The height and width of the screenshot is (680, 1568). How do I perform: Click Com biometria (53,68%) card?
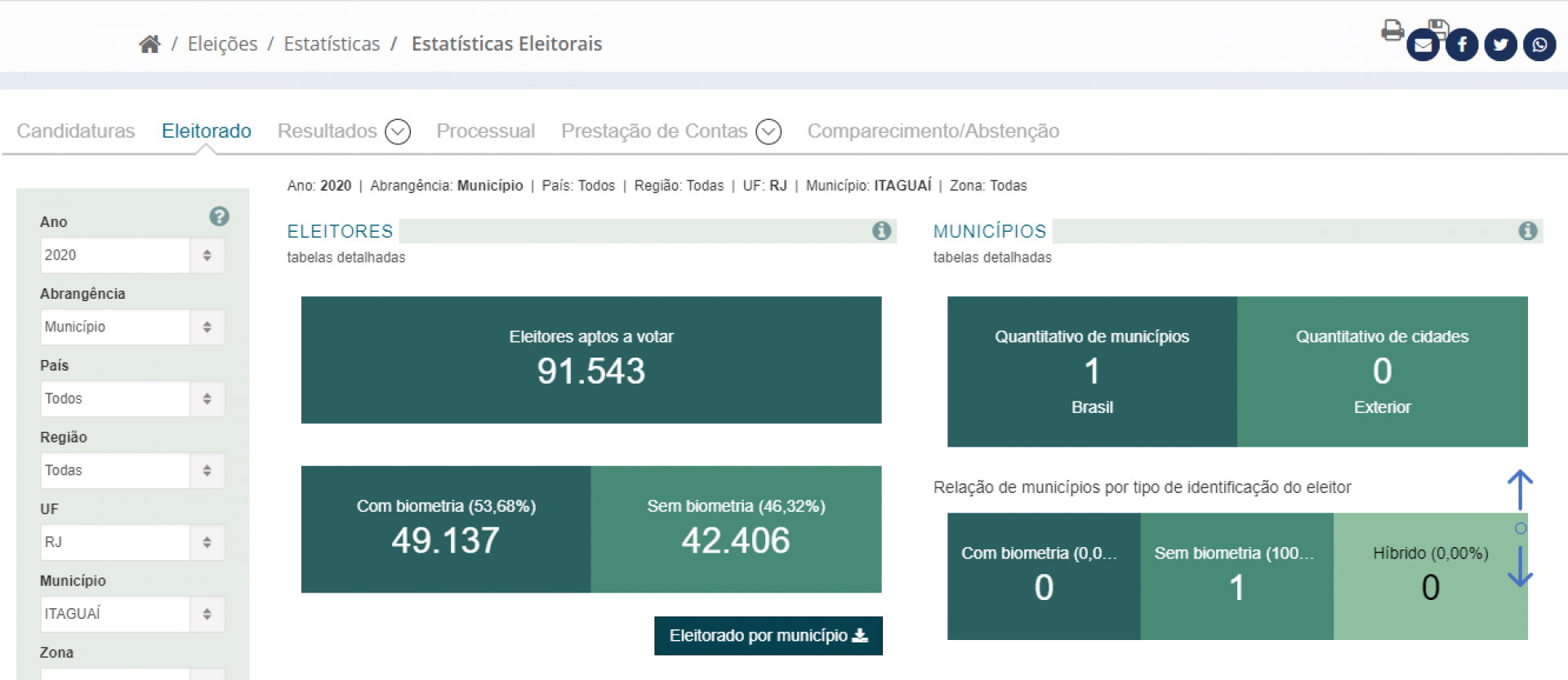pos(446,530)
